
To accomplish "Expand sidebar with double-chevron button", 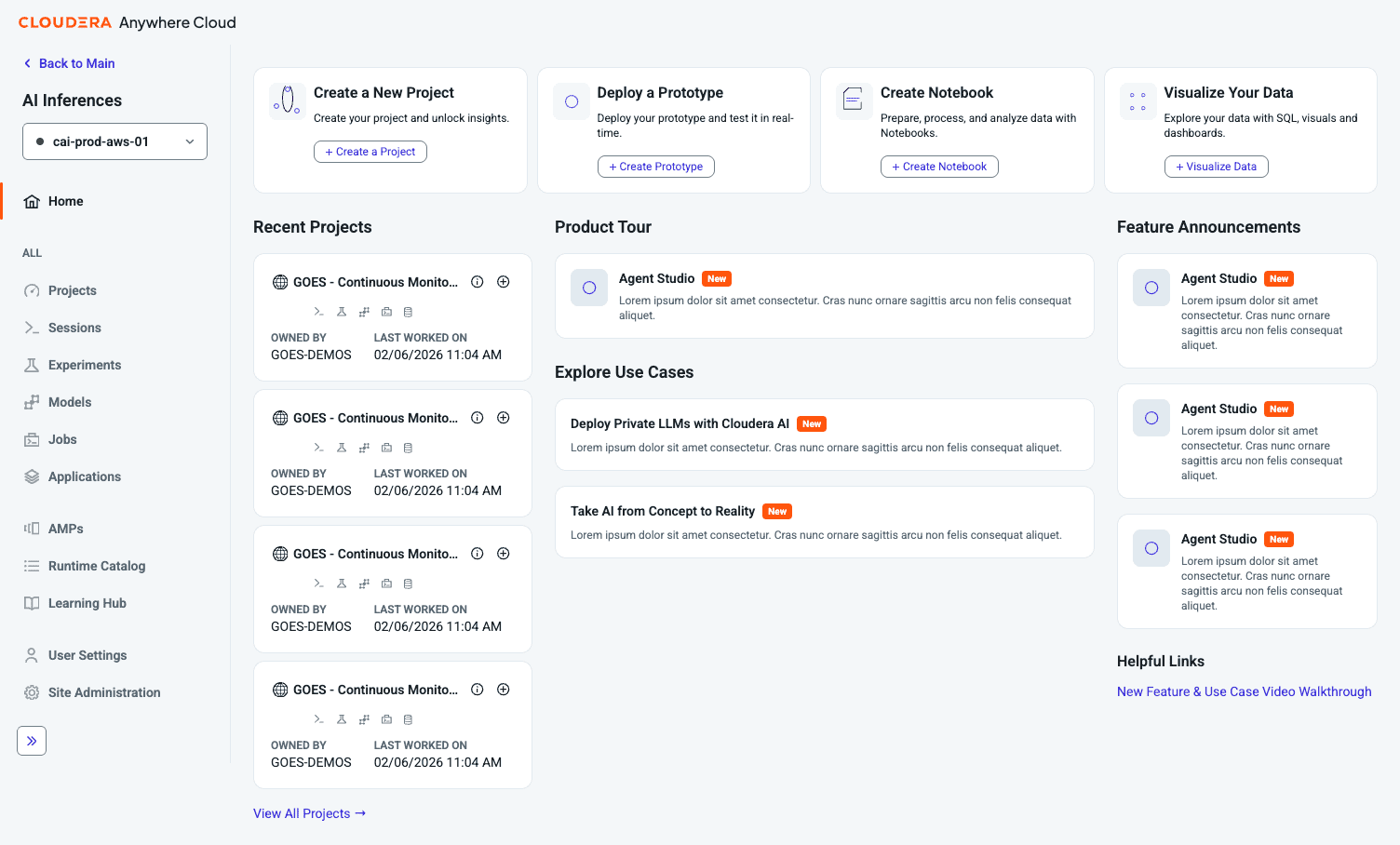I will point(32,741).
